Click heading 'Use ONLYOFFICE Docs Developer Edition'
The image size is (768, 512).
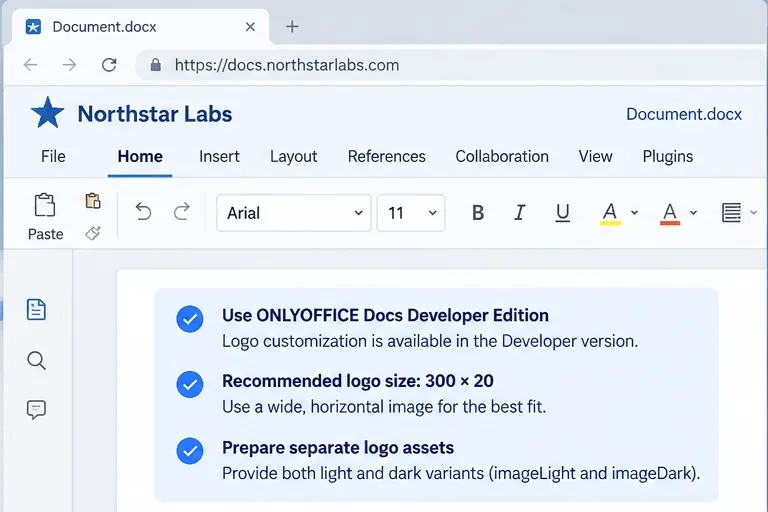point(385,316)
